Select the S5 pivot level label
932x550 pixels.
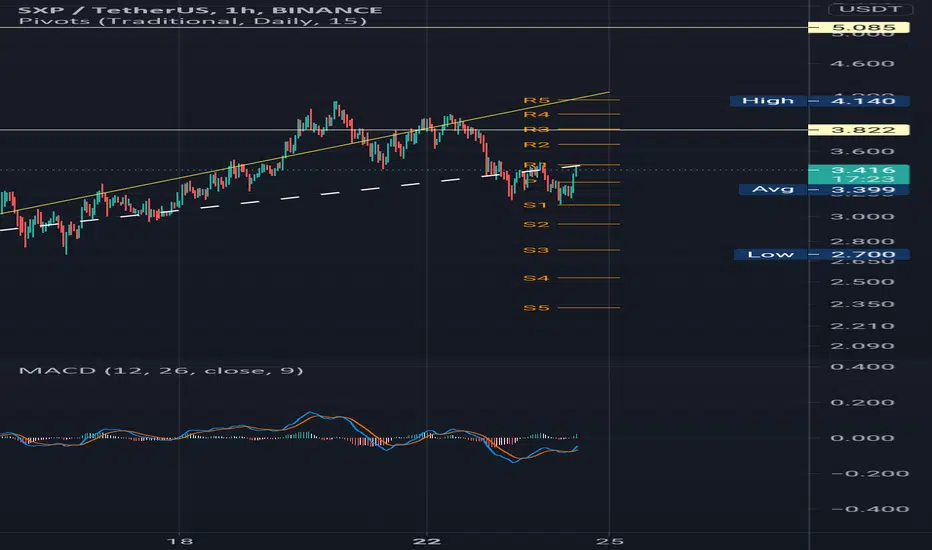(x=536, y=307)
